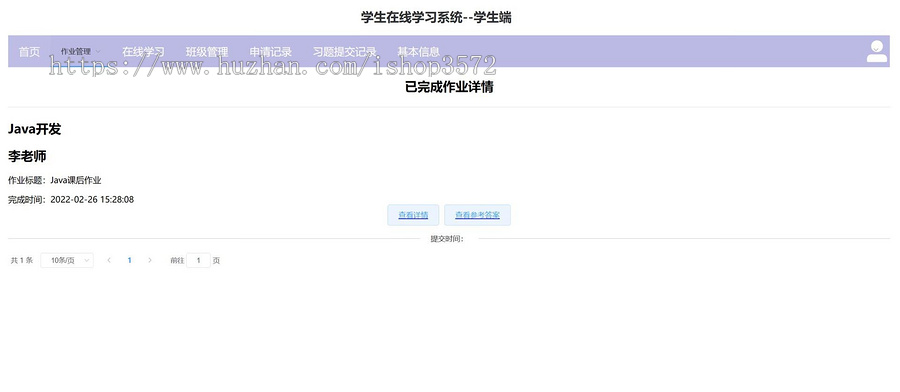
Task: Click the 查看详情 button
Action: (x=413, y=215)
